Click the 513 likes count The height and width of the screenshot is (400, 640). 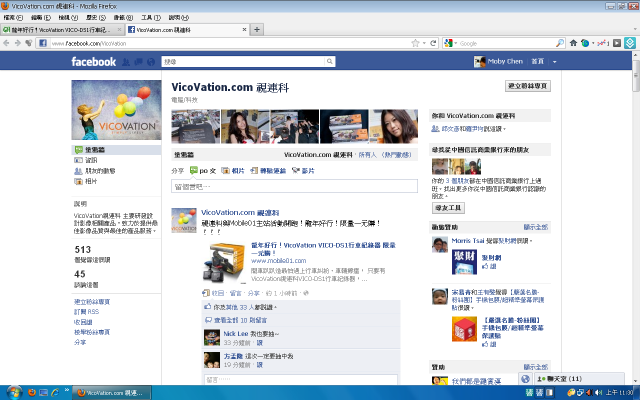coord(82,249)
